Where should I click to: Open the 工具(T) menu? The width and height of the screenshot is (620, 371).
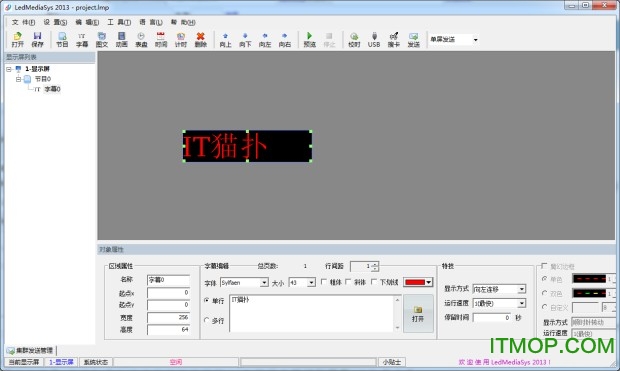119,22
